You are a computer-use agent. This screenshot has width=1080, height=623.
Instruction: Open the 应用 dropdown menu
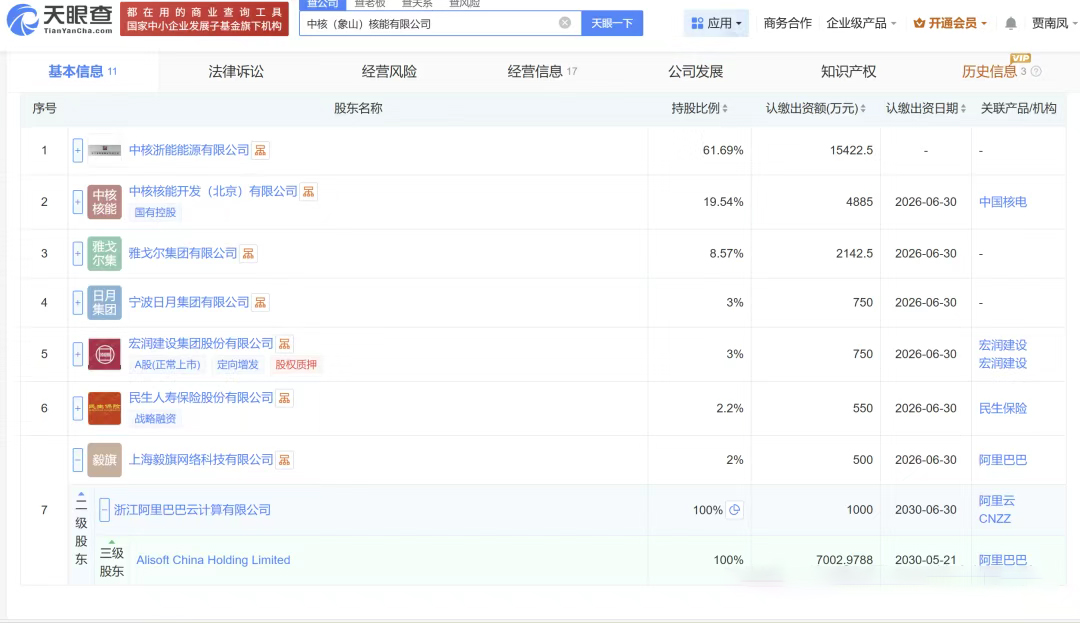pyautogui.click(x=717, y=23)
